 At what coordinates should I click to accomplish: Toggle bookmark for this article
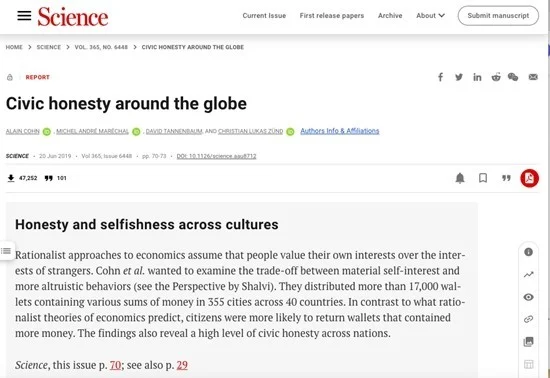pos(483,178)
